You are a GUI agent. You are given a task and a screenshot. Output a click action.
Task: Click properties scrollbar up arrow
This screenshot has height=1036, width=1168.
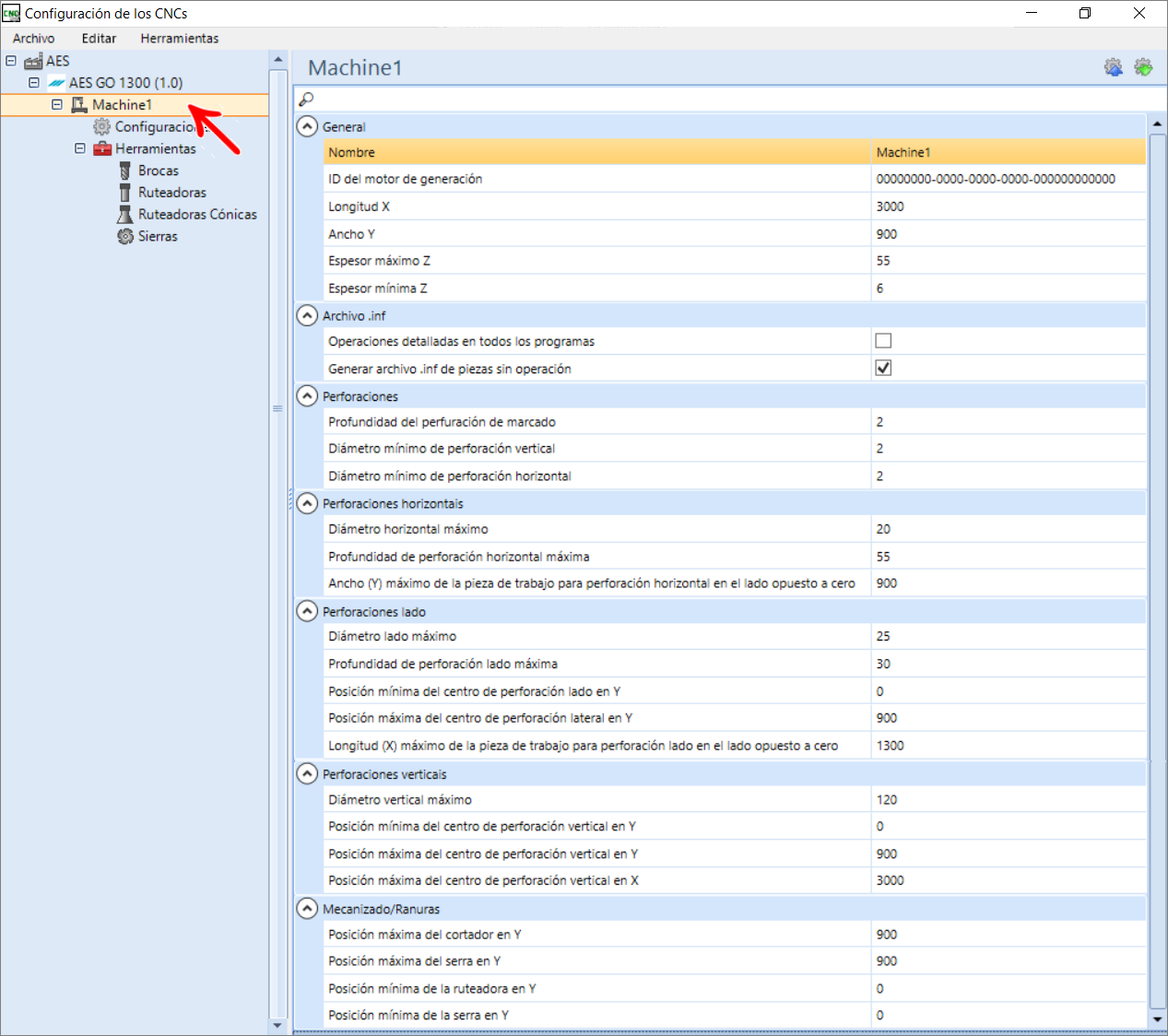point(1158,123)
